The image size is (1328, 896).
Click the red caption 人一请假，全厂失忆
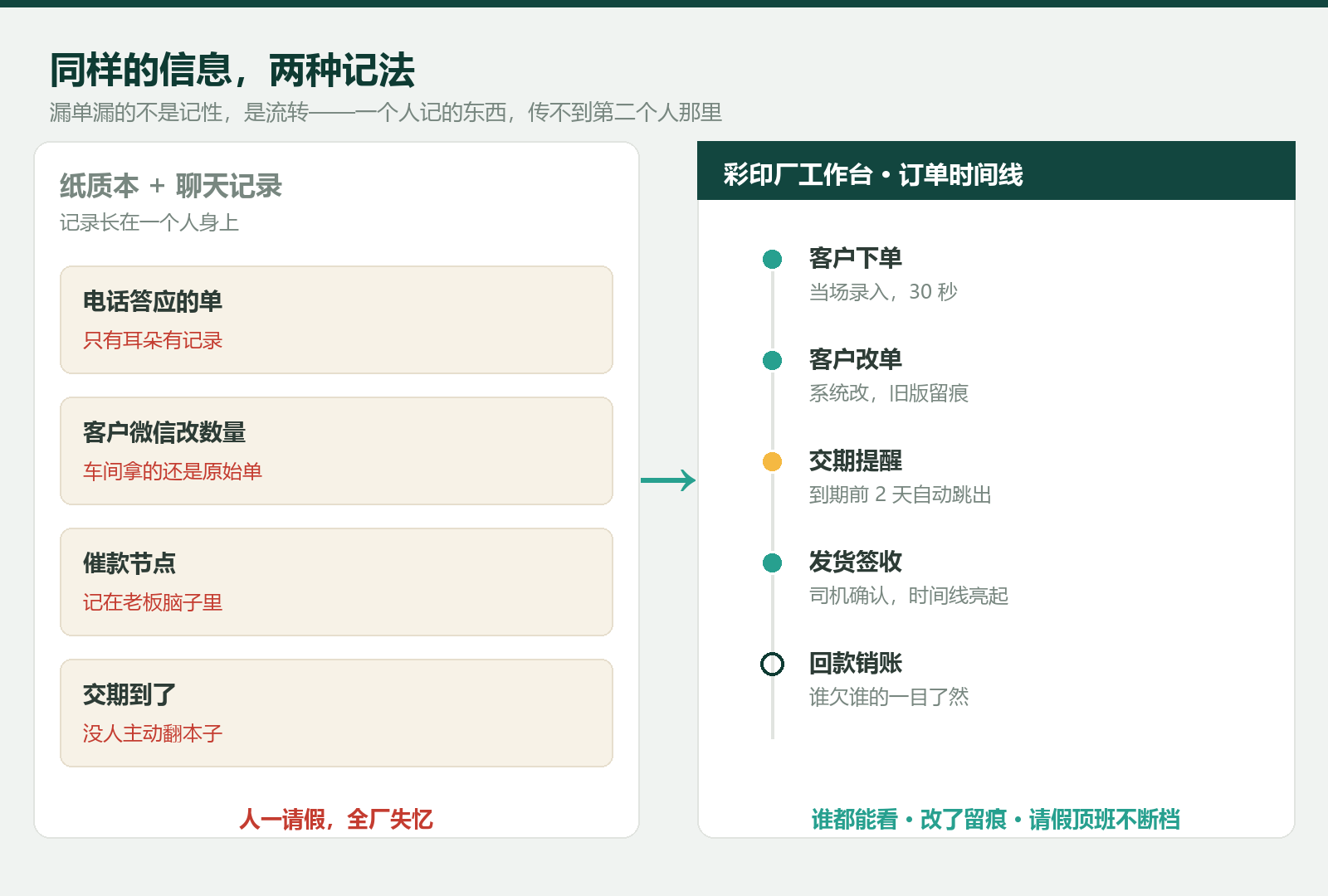coord(336,819)
